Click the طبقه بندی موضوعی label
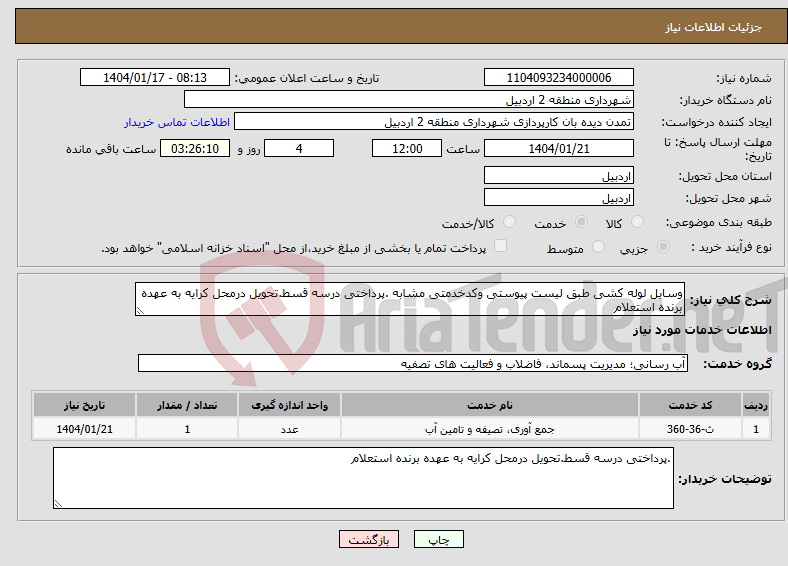Image resolution: width=788 pixels, height=566 pixels. coord(719,222)
